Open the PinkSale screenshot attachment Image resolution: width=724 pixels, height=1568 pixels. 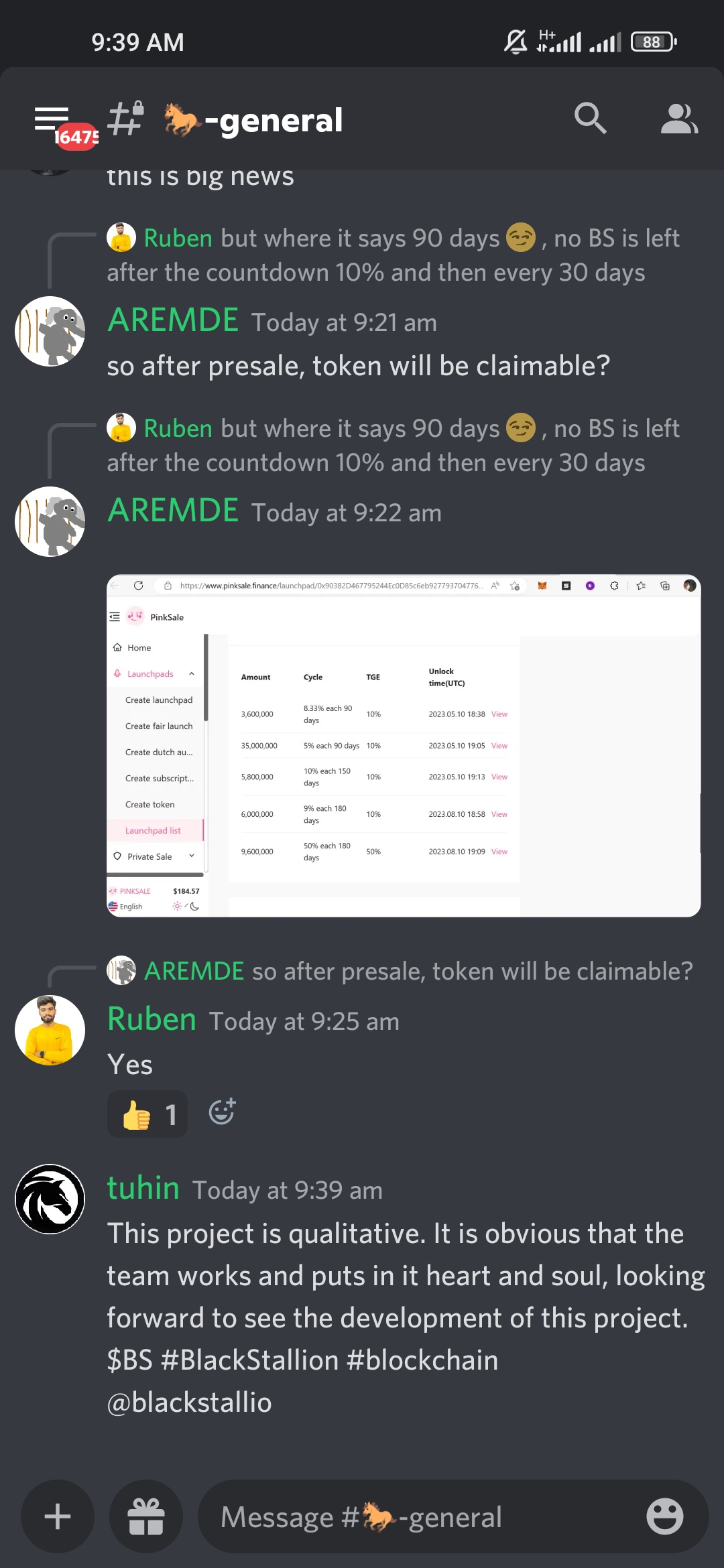(404, 746)
